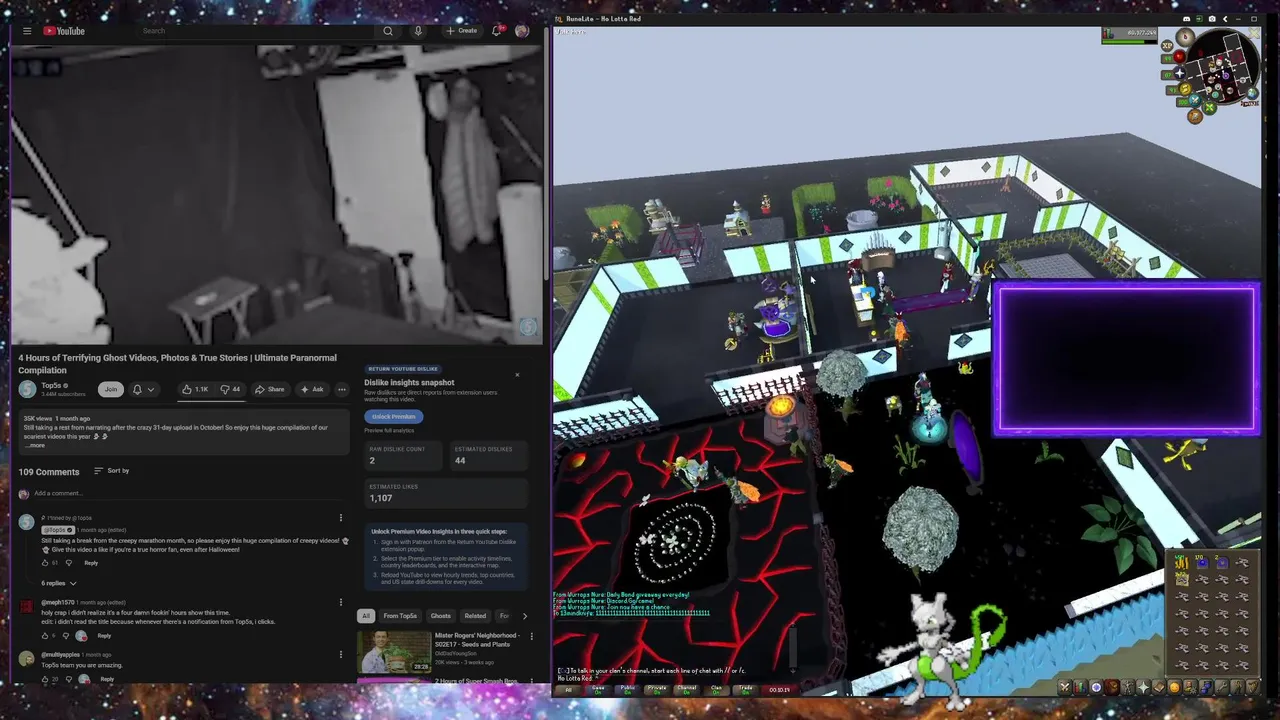The image size is (1280, 720).
Task: Expand the subscription notification bell dropdown
Action: pyautogui.click(x=143, y=389)
